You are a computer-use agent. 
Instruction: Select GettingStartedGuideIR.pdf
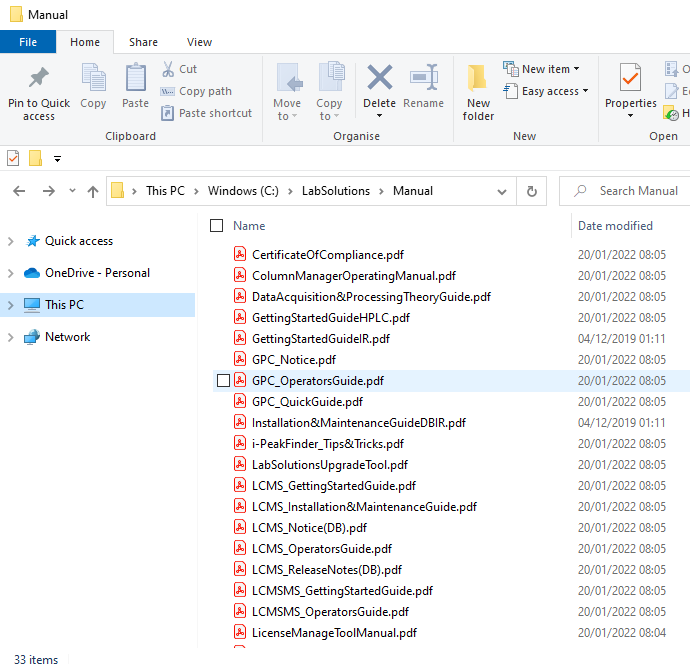pos(321,339)
